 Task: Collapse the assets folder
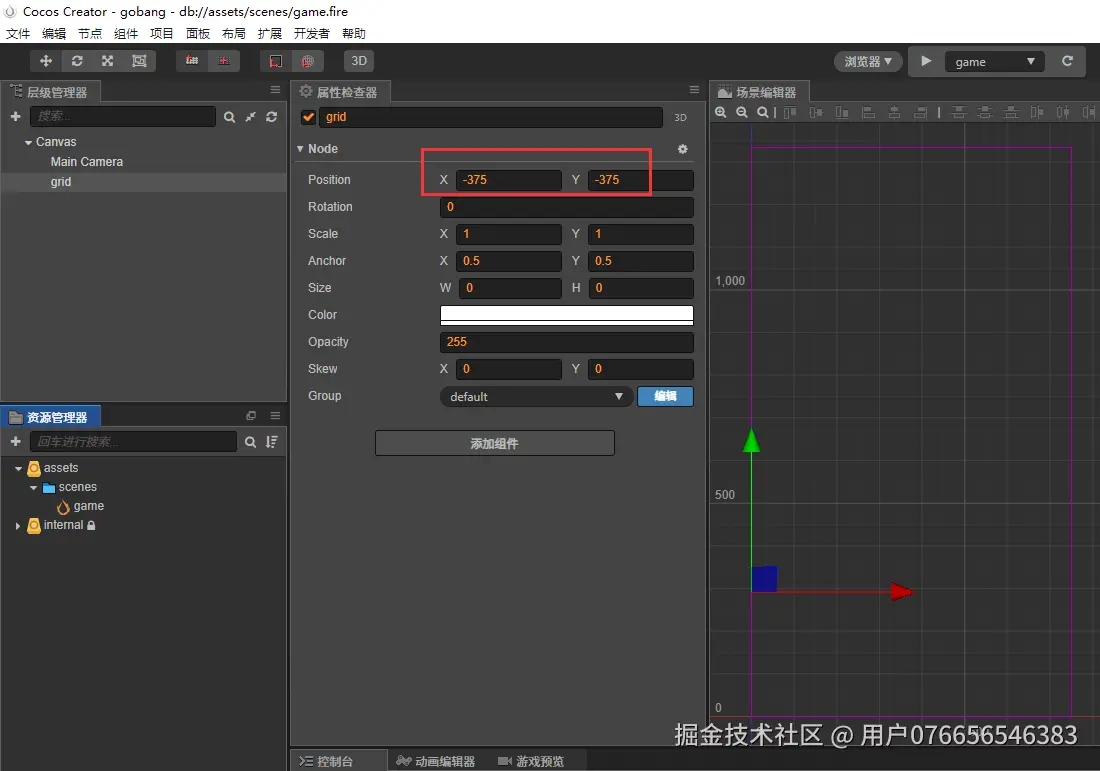18,469
